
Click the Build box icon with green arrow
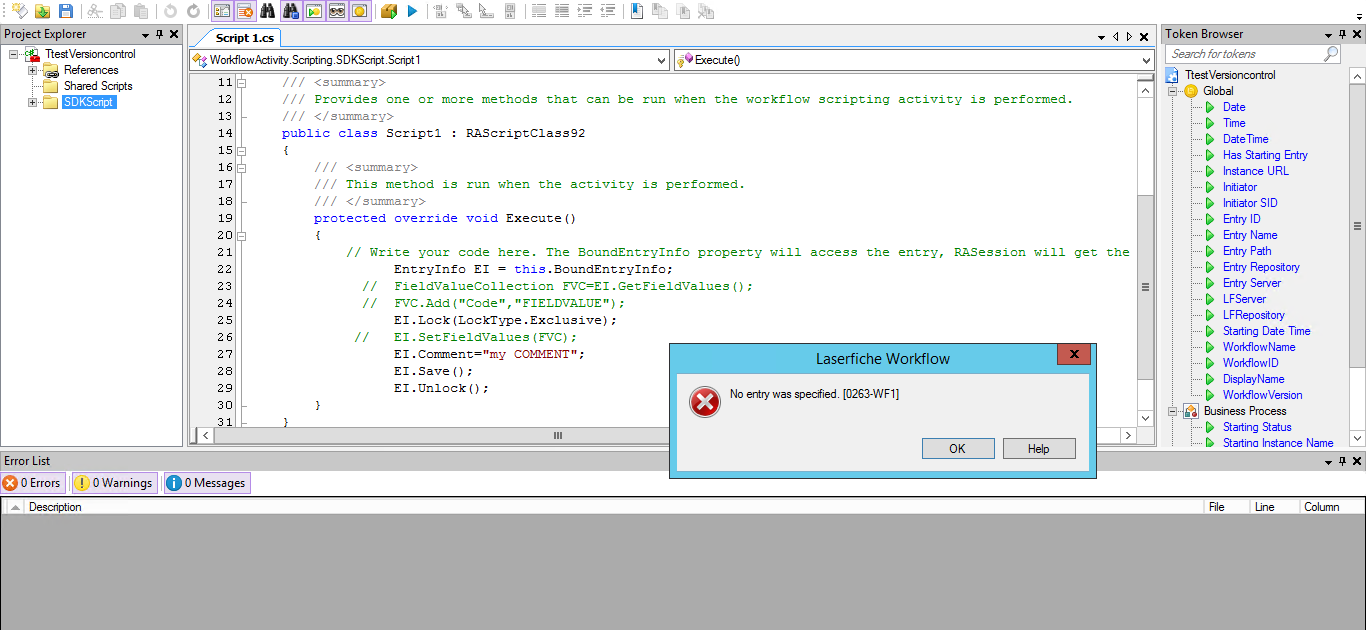[x=389, y=11]
